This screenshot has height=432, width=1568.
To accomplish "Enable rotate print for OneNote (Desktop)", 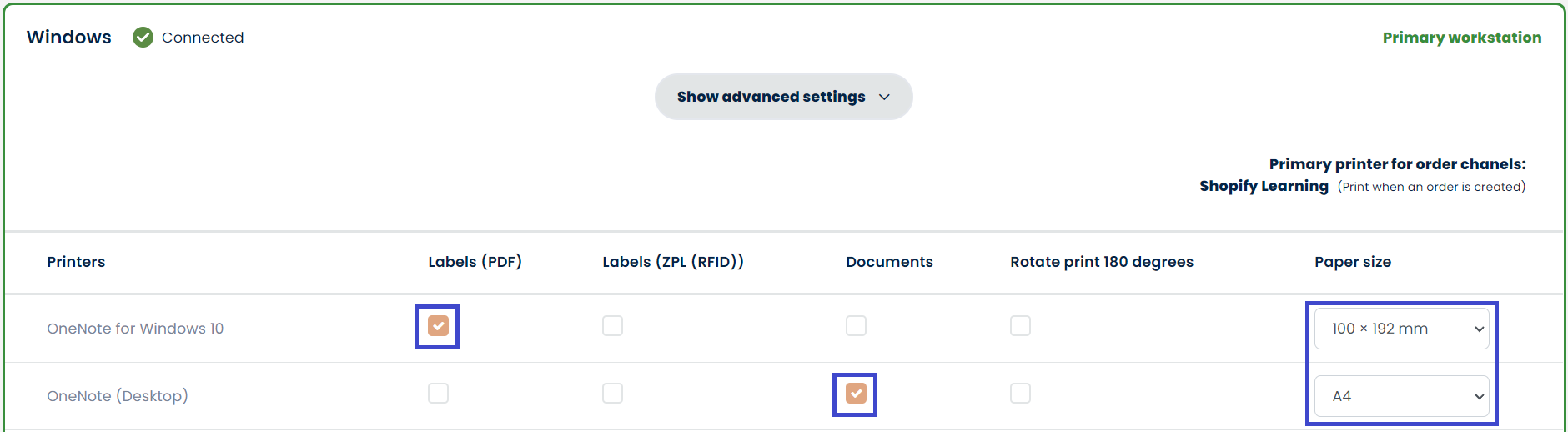I will pyautogui.click(x=1020, y=394).
